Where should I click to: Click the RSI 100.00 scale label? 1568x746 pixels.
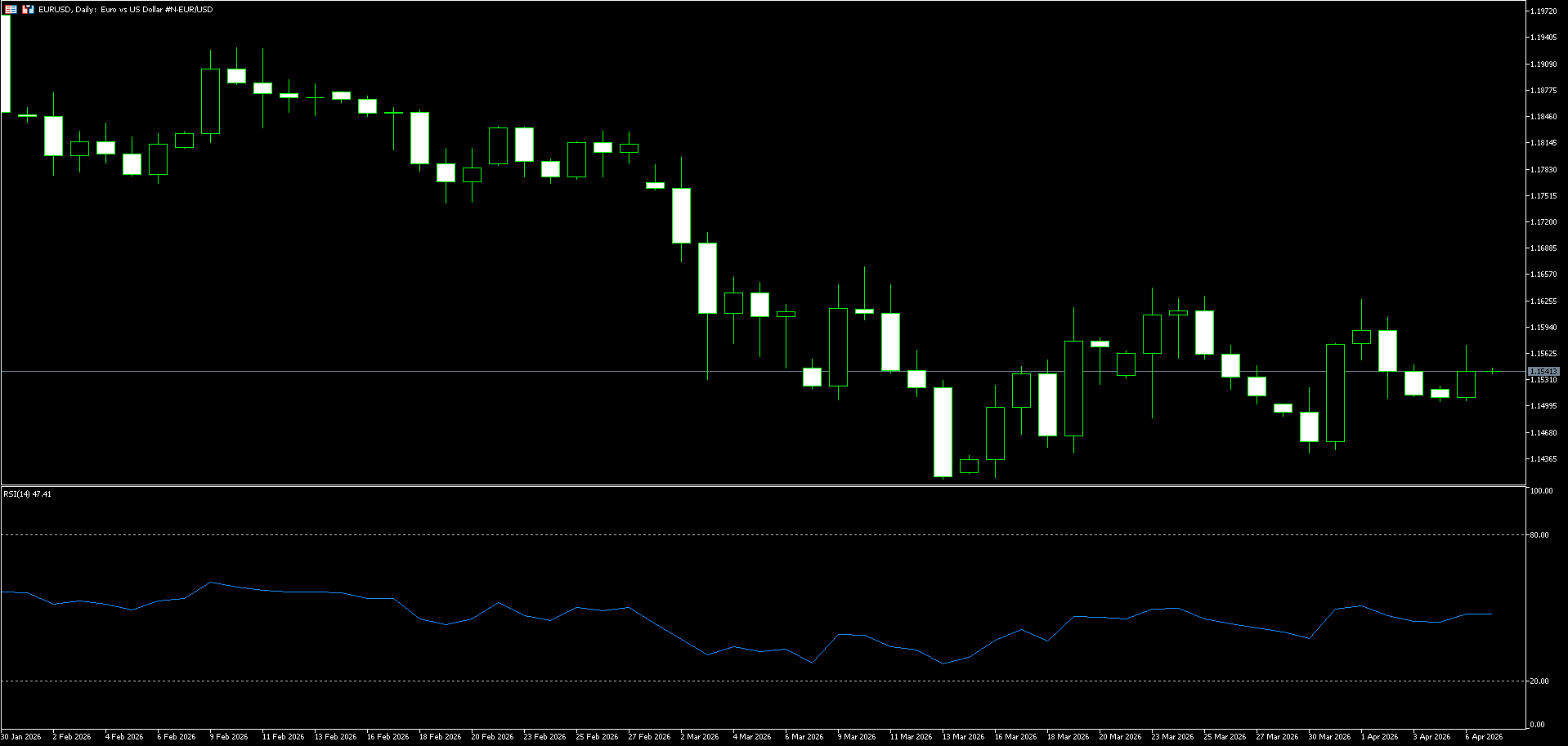(x=1540, y=492)
